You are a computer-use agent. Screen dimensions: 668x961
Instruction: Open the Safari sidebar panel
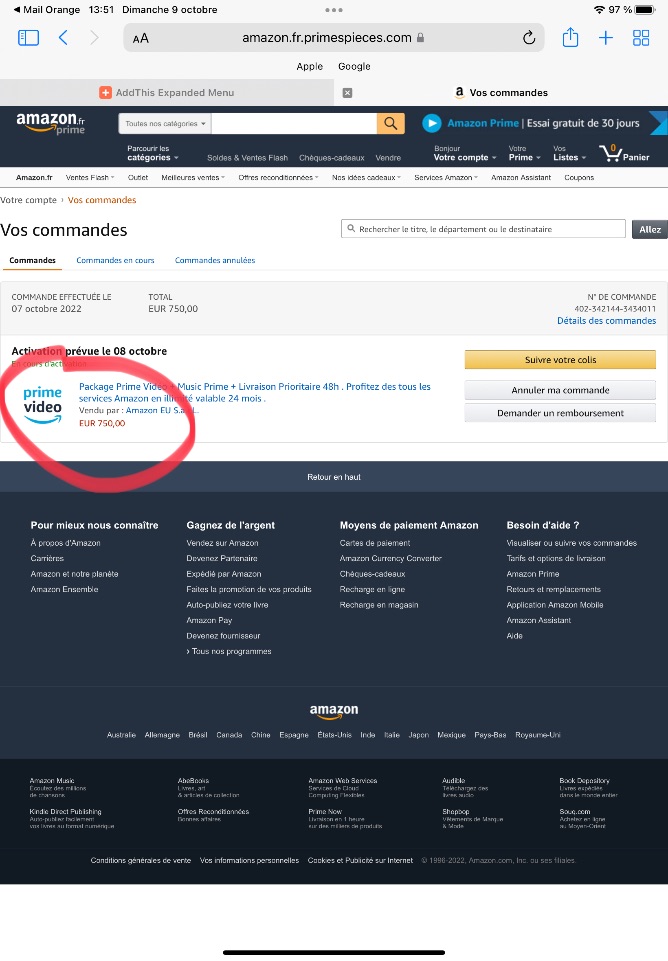(28, 38)
